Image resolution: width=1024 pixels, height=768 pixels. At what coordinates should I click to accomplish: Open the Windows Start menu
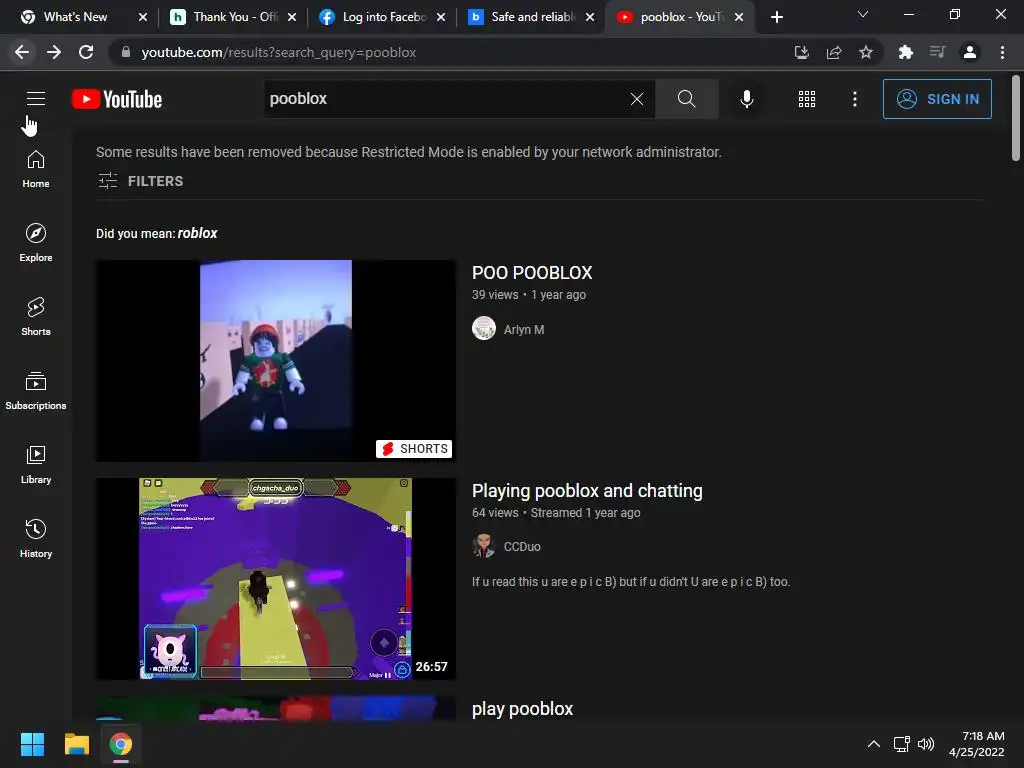[32, 744]
